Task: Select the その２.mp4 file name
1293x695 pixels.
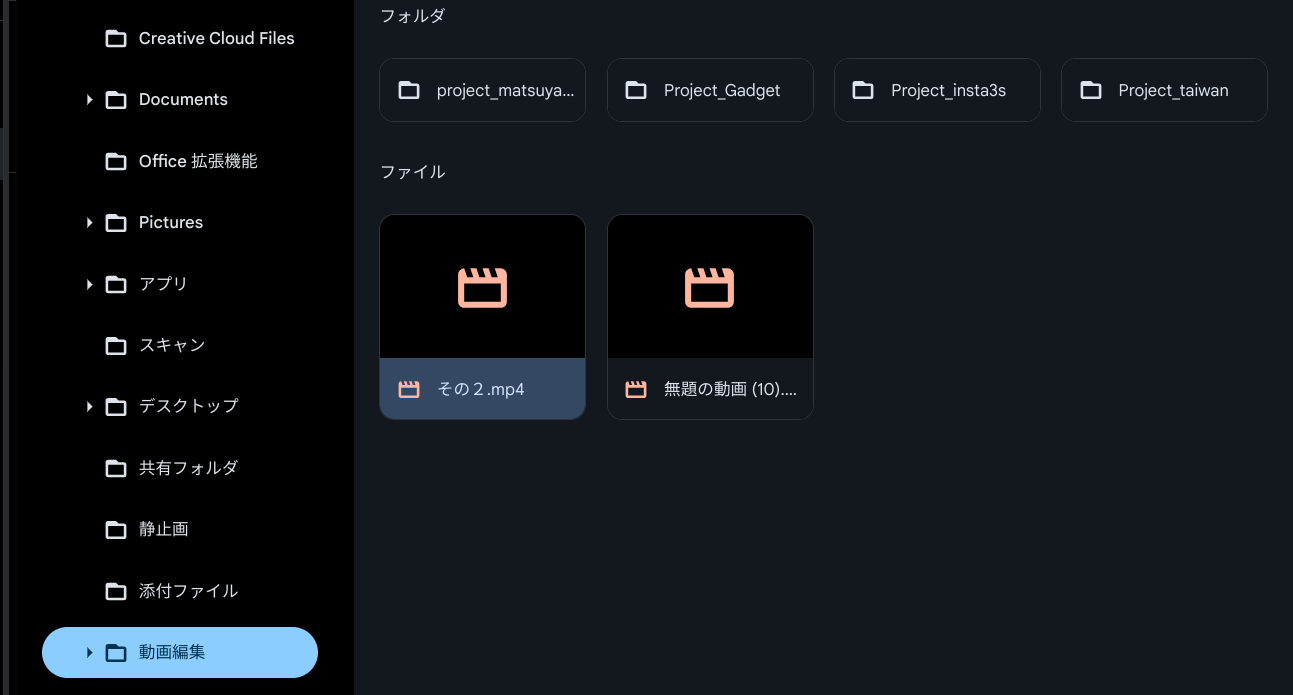Action: click(481, 390)
